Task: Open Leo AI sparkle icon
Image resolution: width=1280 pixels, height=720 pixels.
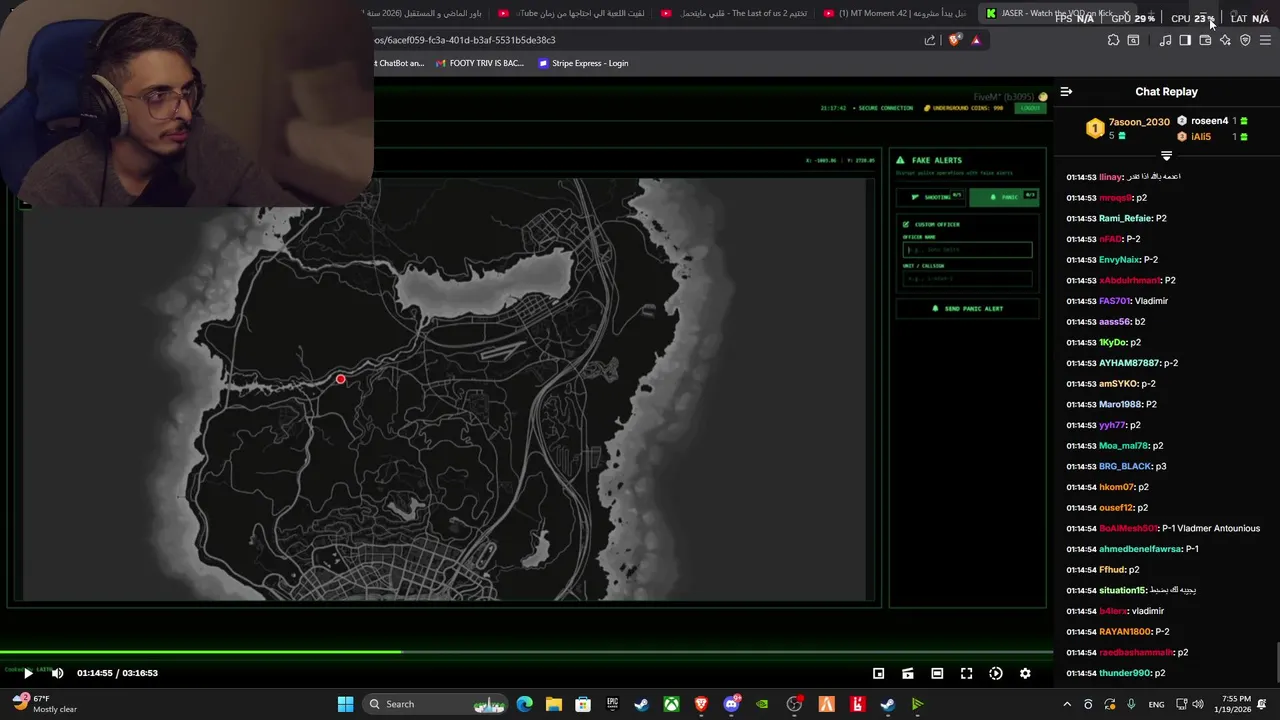Action: tap(1225, 40)
